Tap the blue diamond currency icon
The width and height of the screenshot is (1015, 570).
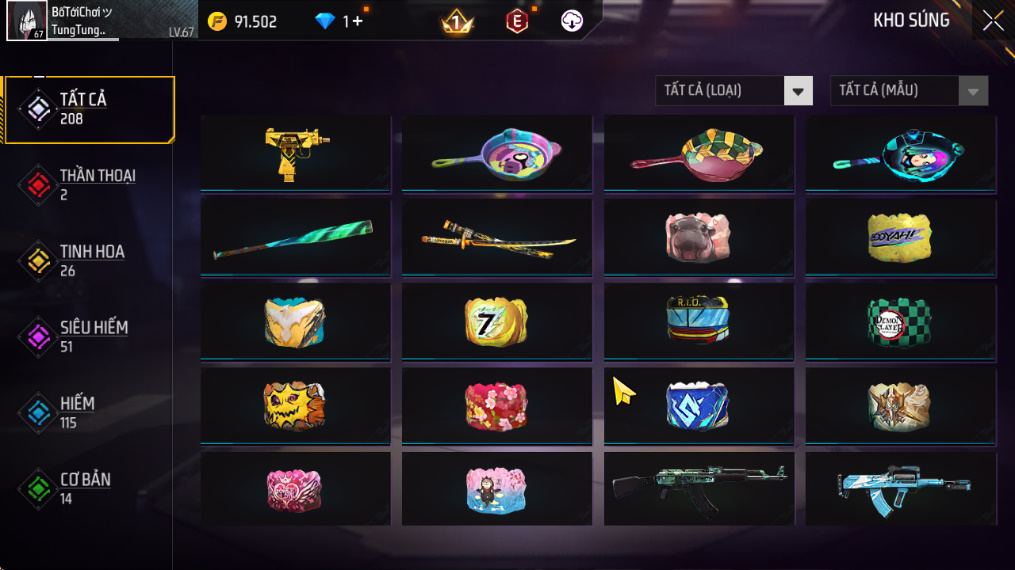click(x=324, y=21)
